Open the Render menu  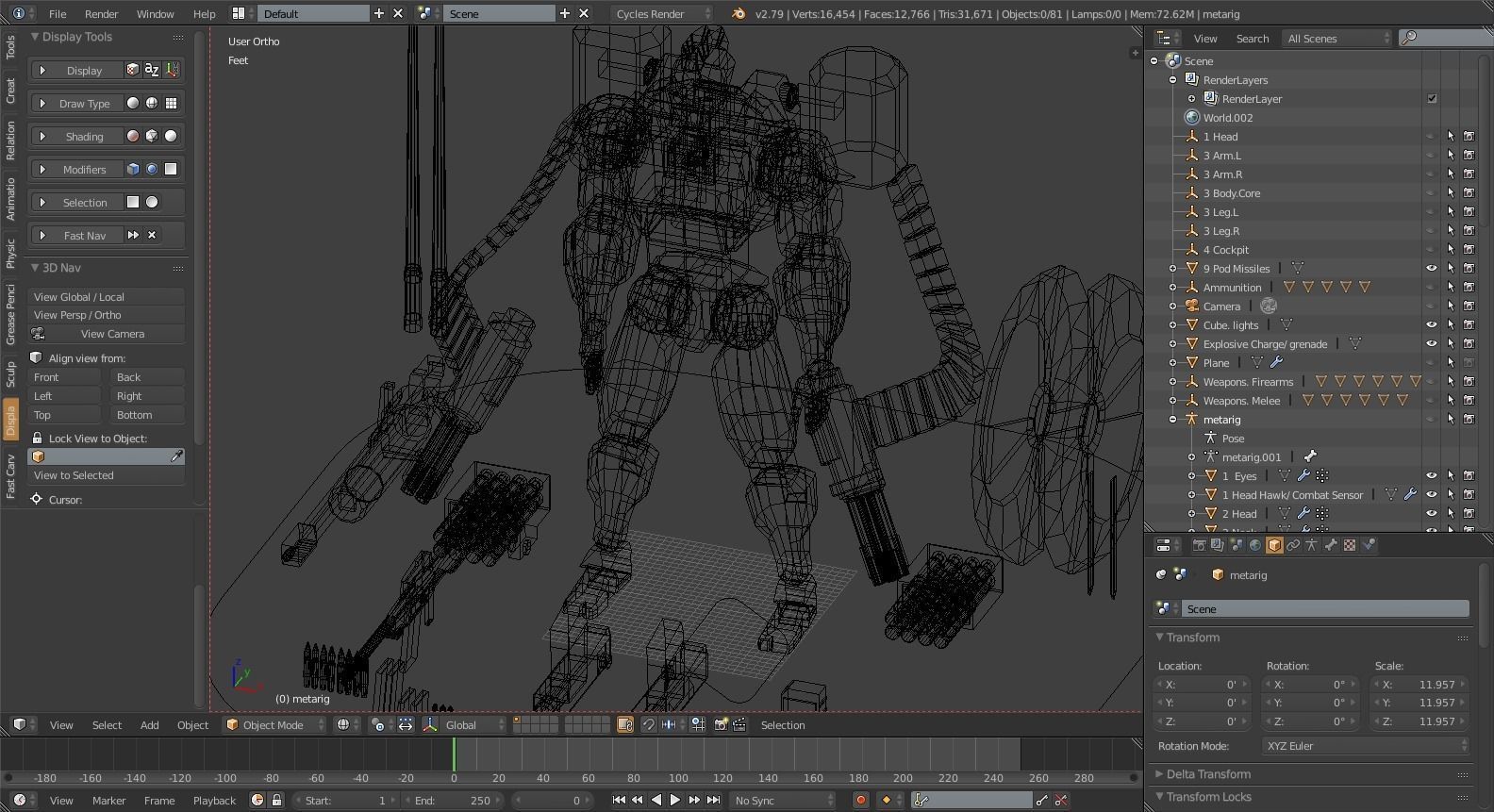tap(101, 13)
